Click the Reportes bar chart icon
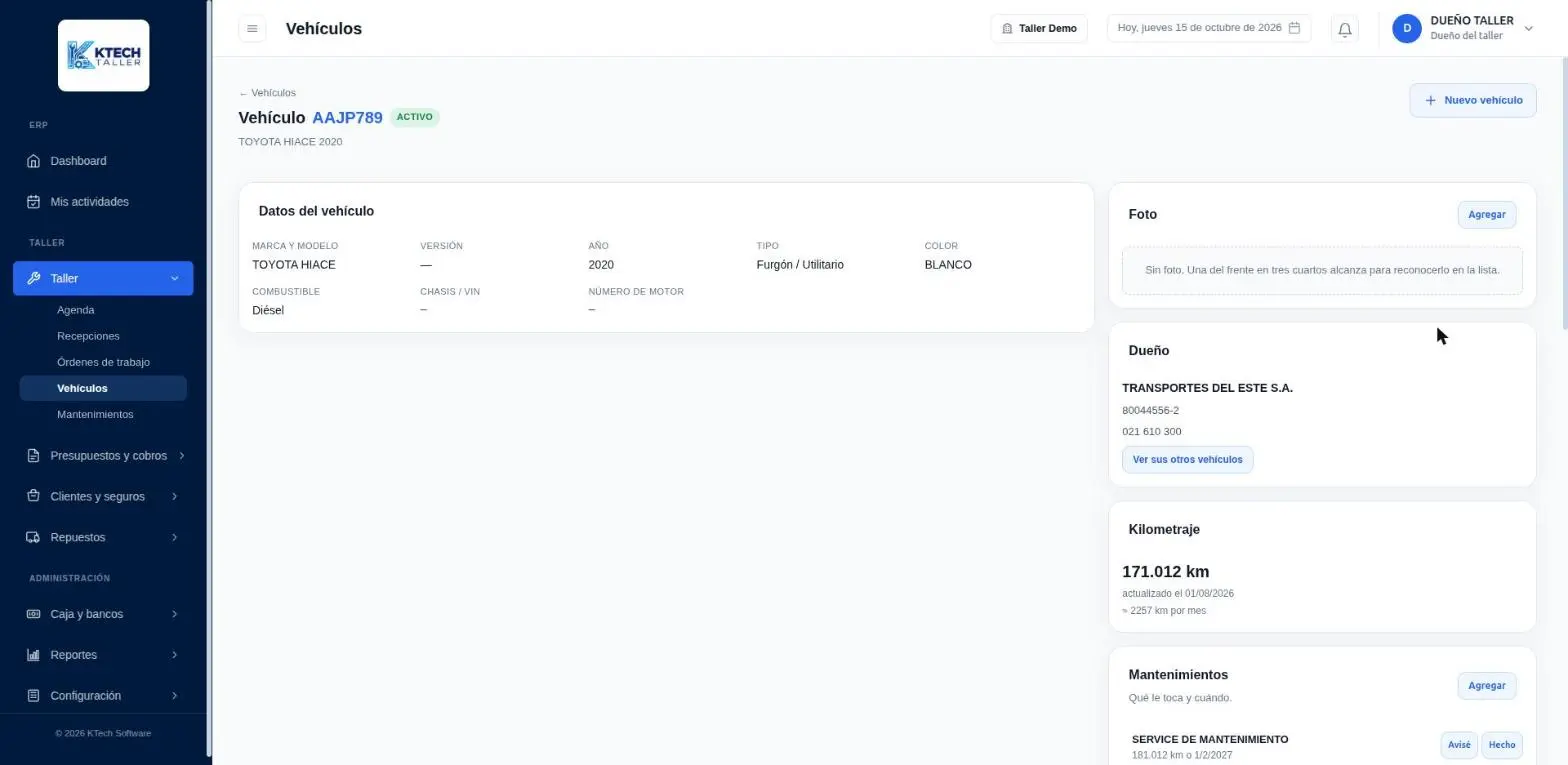The width and height of the screenshot is (1568, 765). coord(33,655)
